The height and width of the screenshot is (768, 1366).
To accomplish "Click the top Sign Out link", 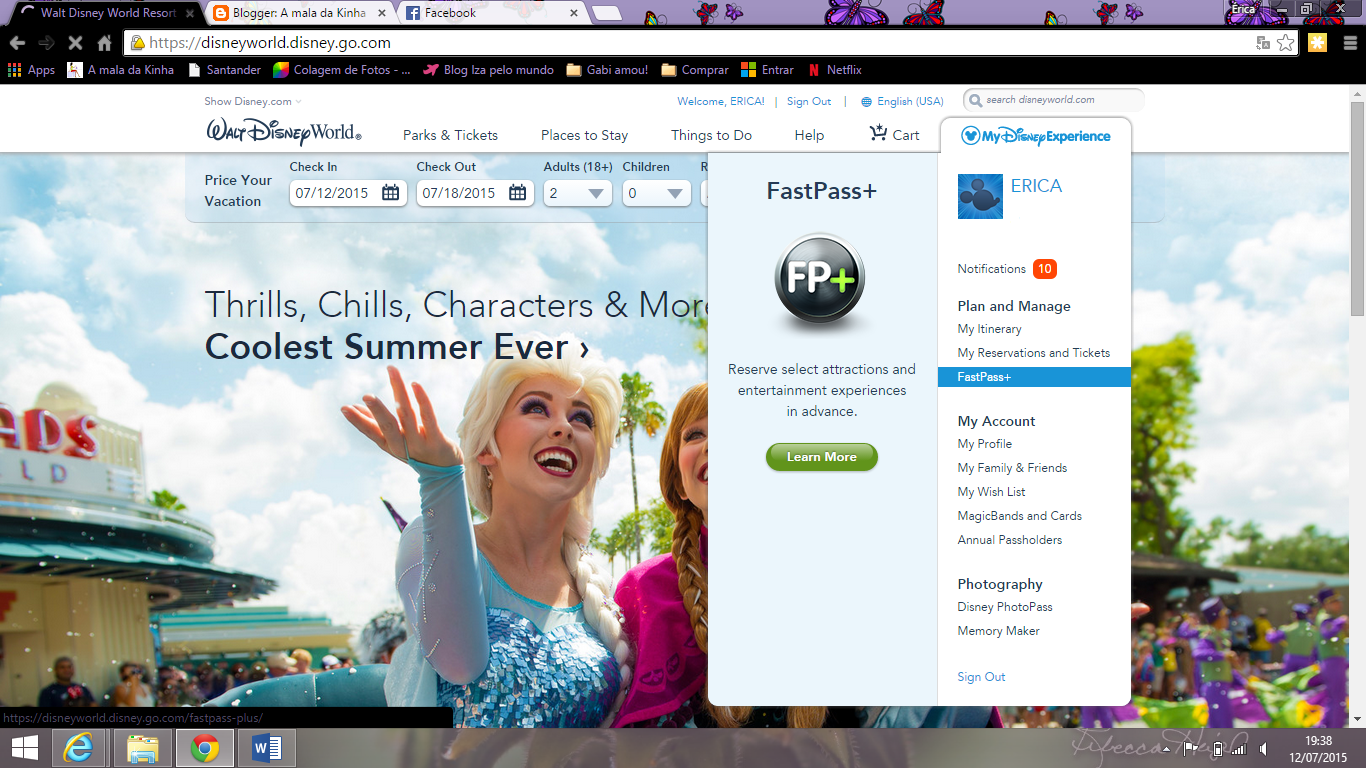I will (809, 101).
